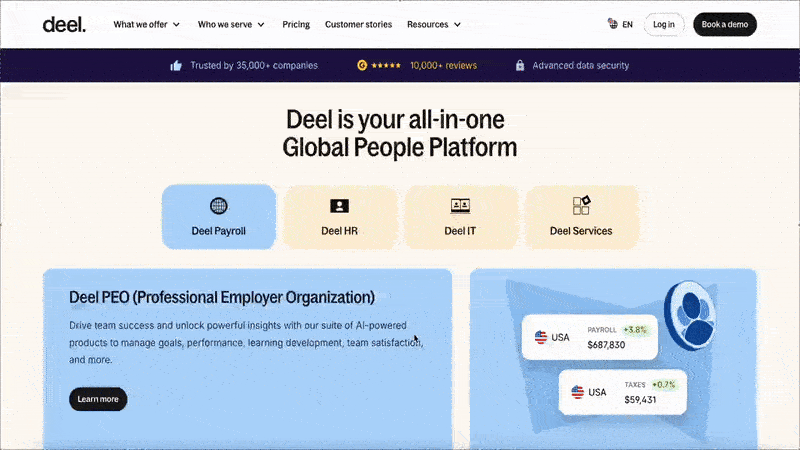Click the Resources chevron arrow

pos(457,24)
